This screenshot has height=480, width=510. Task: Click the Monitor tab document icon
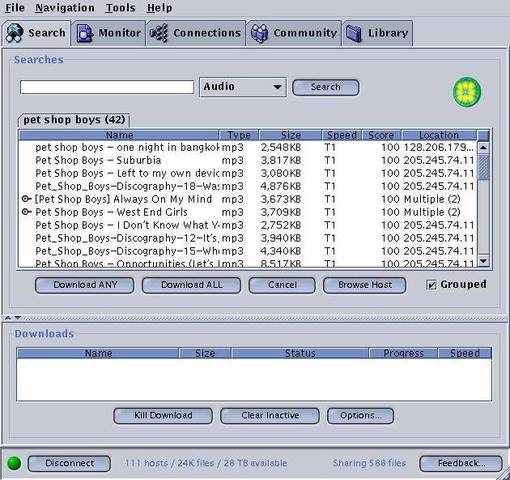[85, 33]
